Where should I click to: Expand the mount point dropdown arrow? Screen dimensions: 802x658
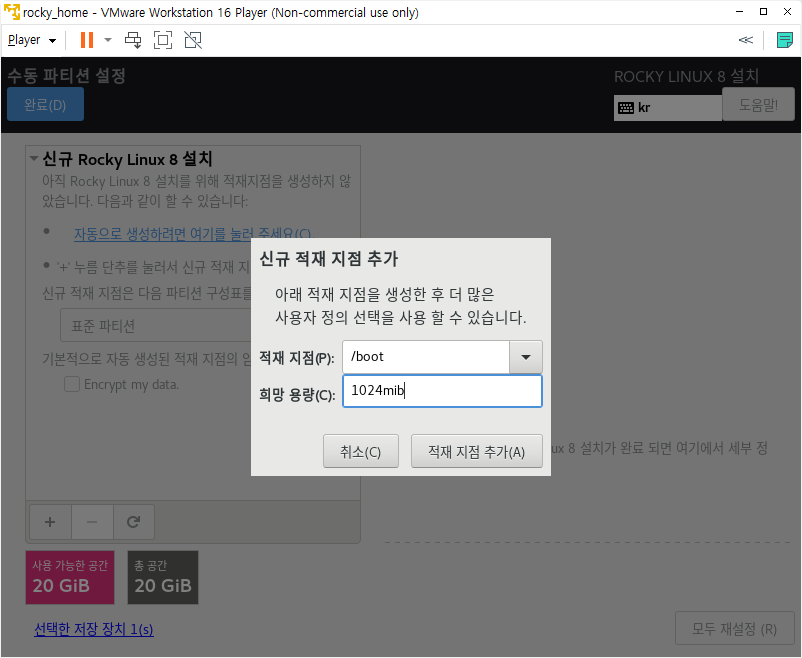point(526,357)
